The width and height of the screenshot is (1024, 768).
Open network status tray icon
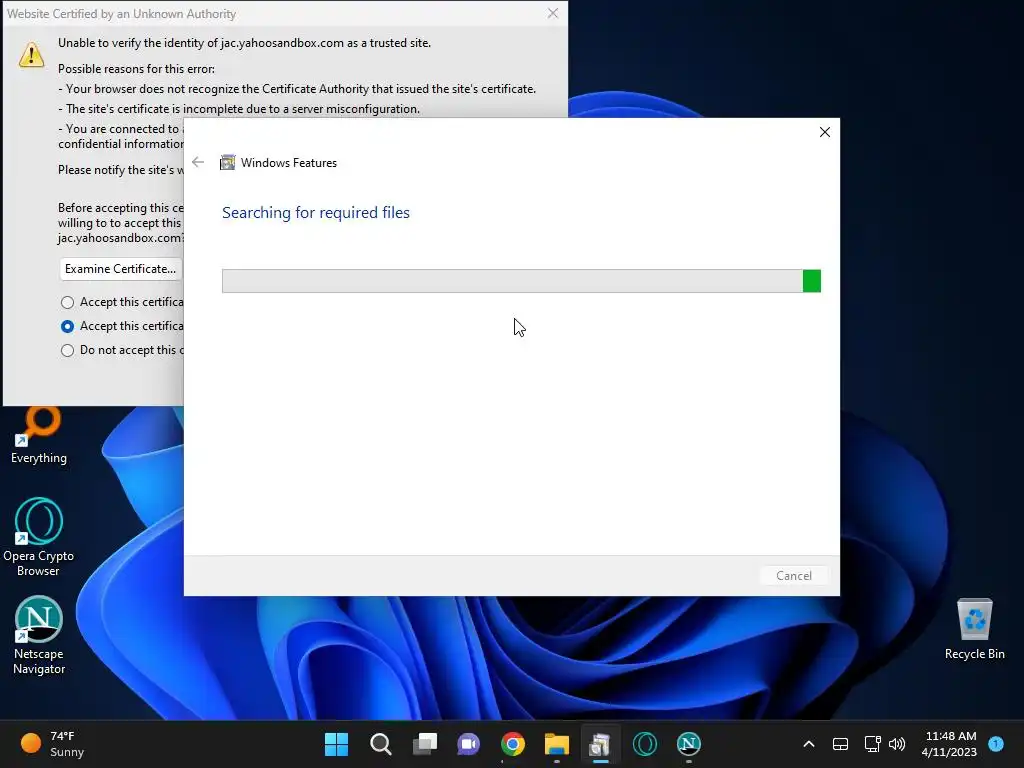click(x=872, y=744)
